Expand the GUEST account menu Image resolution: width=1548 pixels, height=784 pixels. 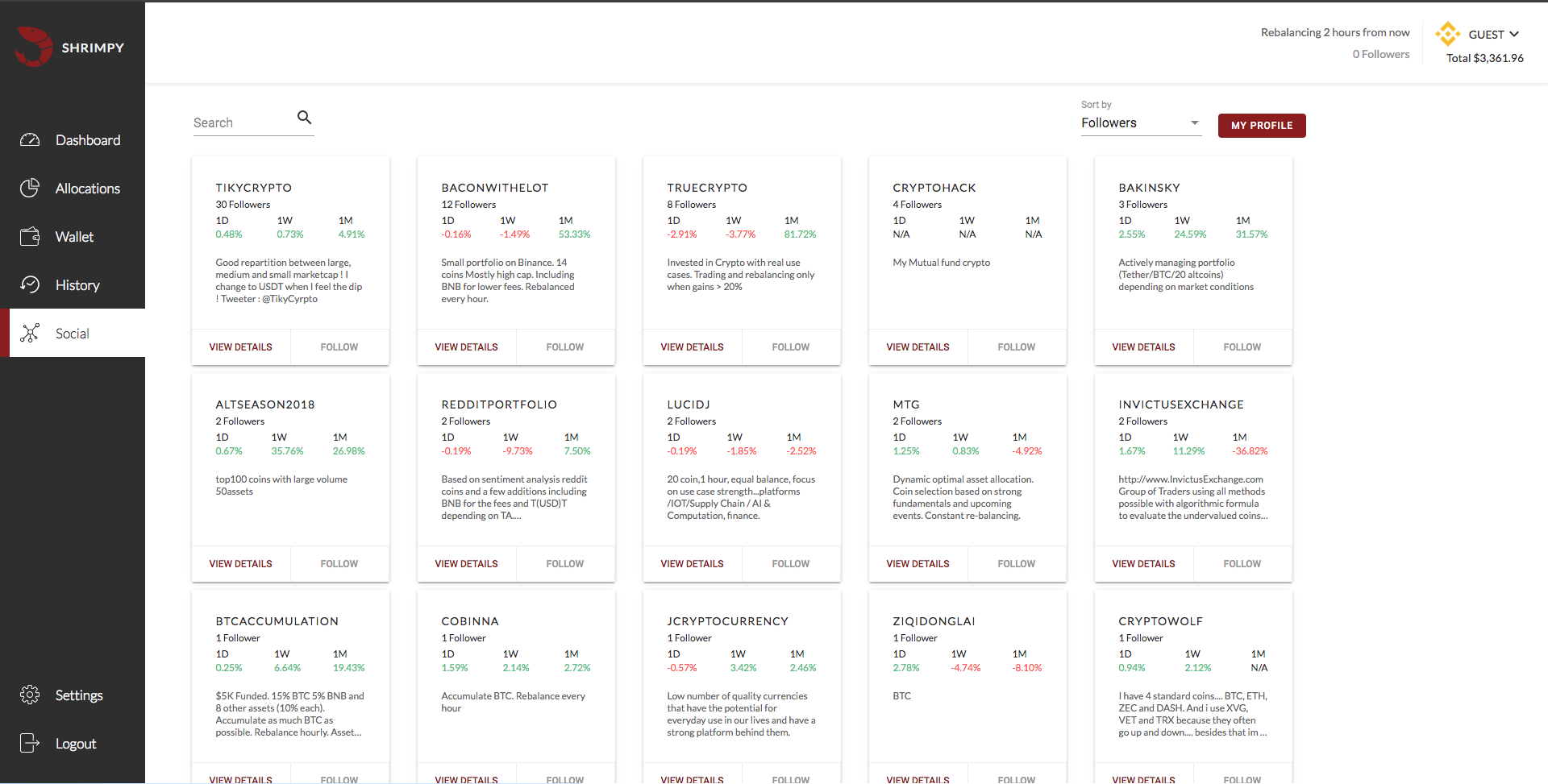tap(1494, 35)
